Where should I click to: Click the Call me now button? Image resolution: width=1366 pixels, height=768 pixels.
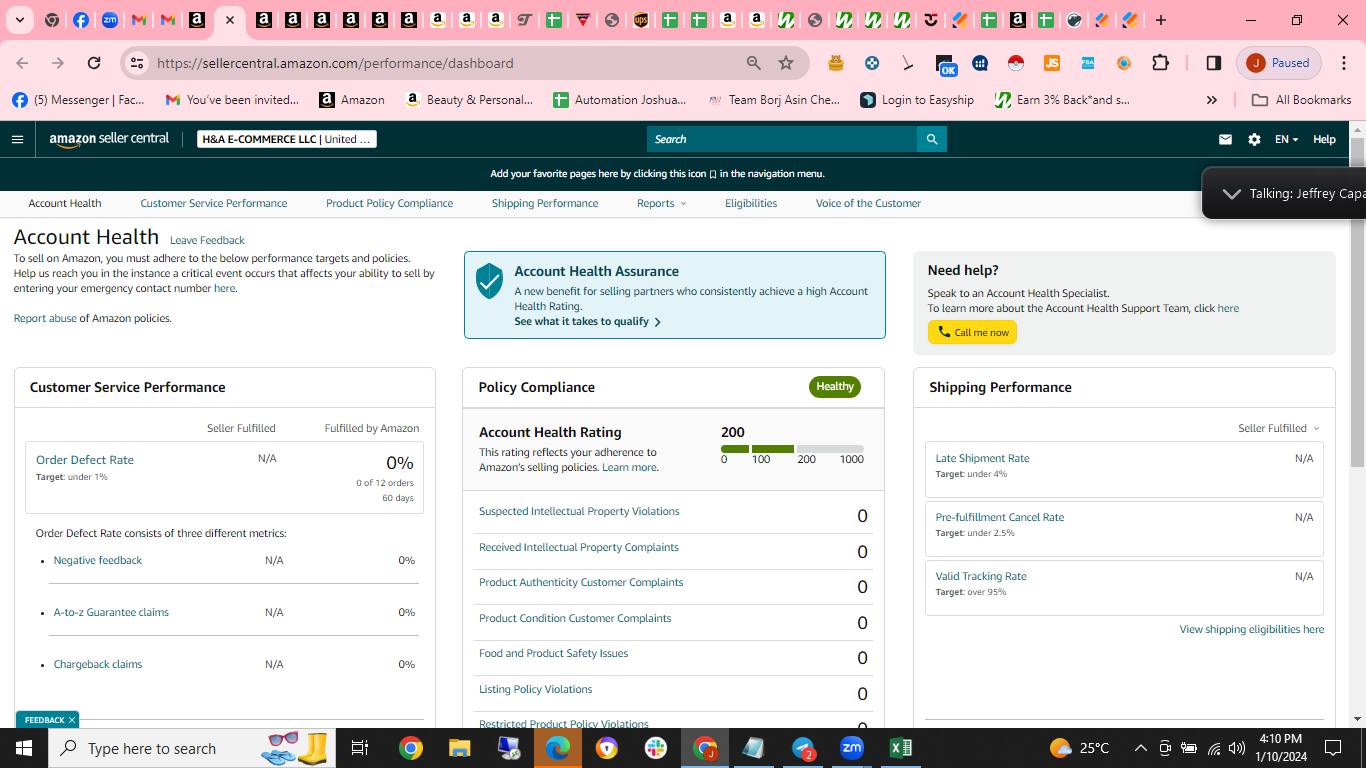[x=972, y=332]
